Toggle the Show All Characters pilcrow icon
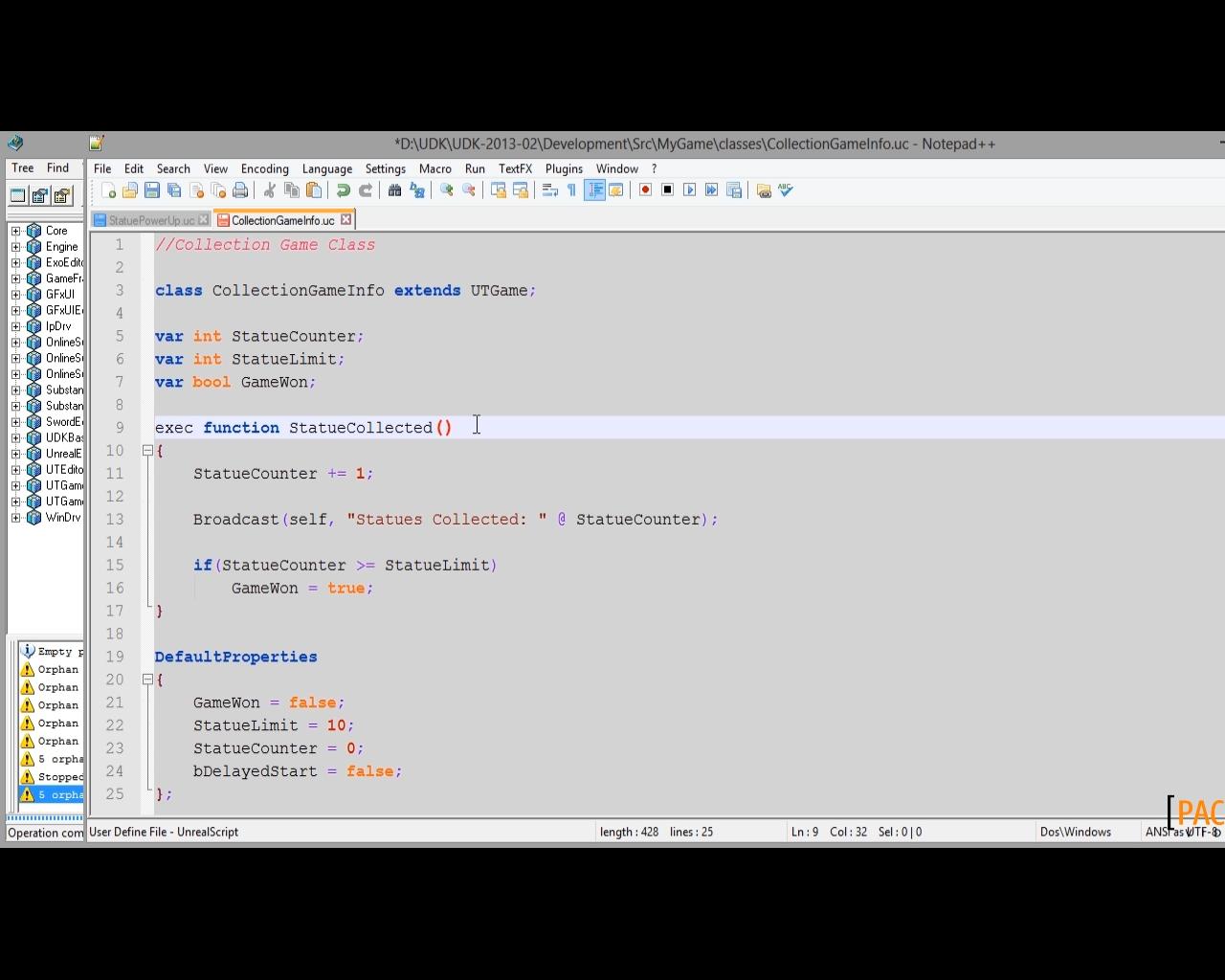The image size is (1225, 980). 572,190
